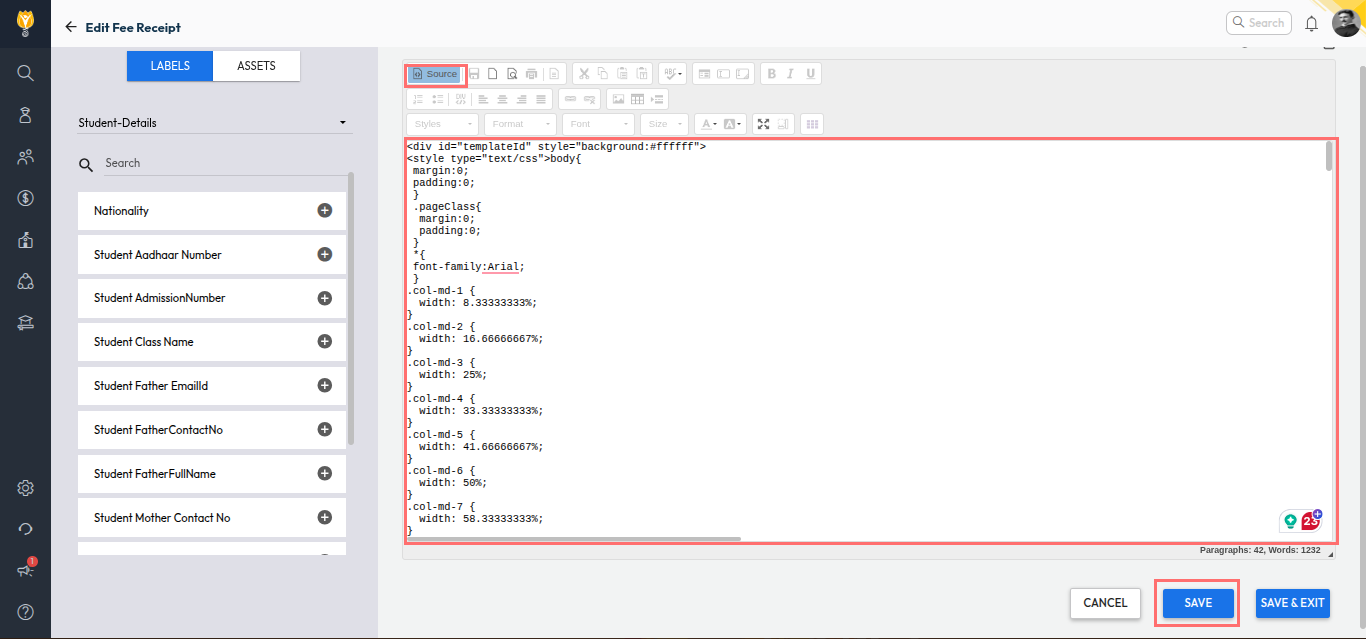The image size is (1366, 639).
Task: Add the Nationality label with plus icon
Action: click(324, 211)
